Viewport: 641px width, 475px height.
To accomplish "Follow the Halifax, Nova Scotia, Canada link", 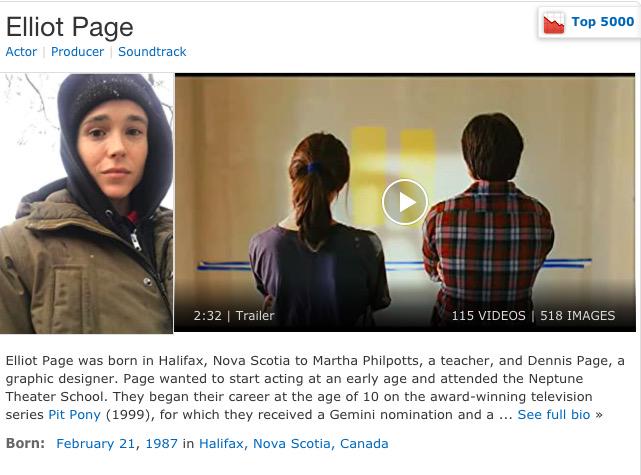I will [294, 444].
